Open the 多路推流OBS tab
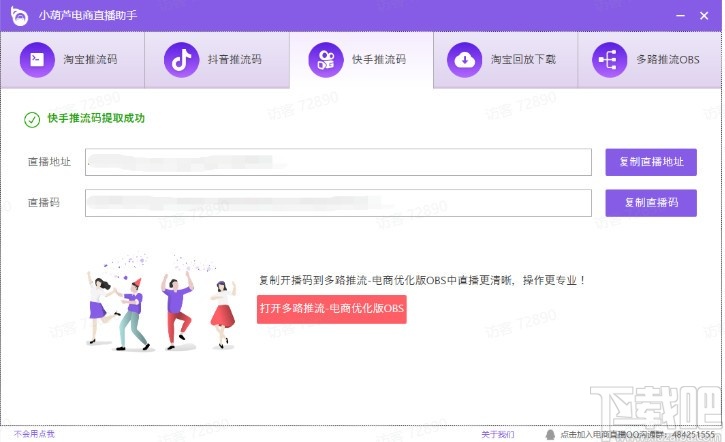 (x=650, y=60)
